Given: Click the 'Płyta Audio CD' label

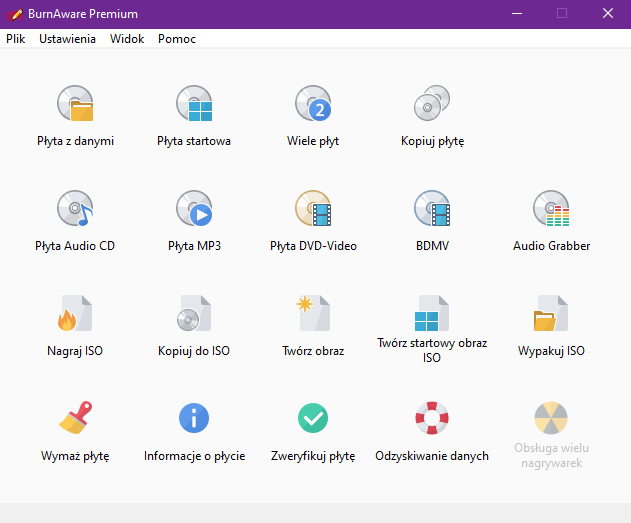Looking at the screenshot, I should click(x=75, y=246).
